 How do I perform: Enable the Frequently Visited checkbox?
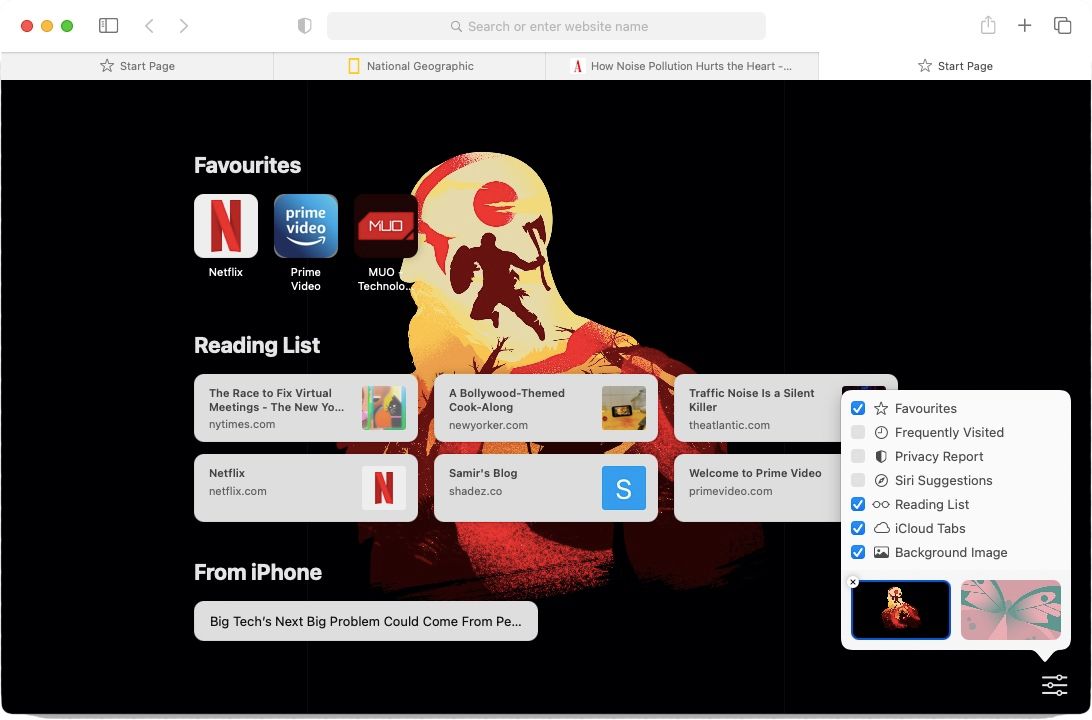coord(858,432)
